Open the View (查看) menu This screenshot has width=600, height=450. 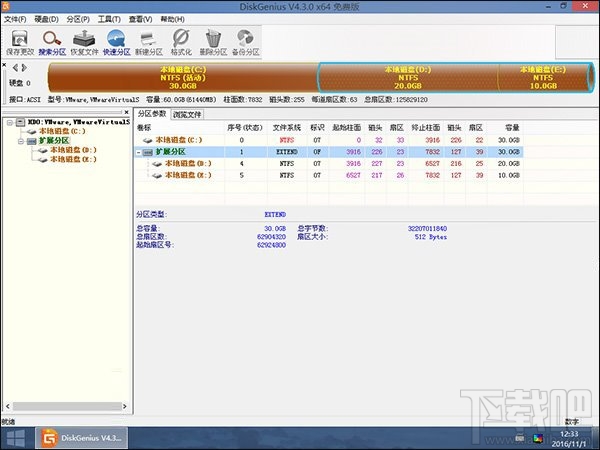[x=140, y=19]
